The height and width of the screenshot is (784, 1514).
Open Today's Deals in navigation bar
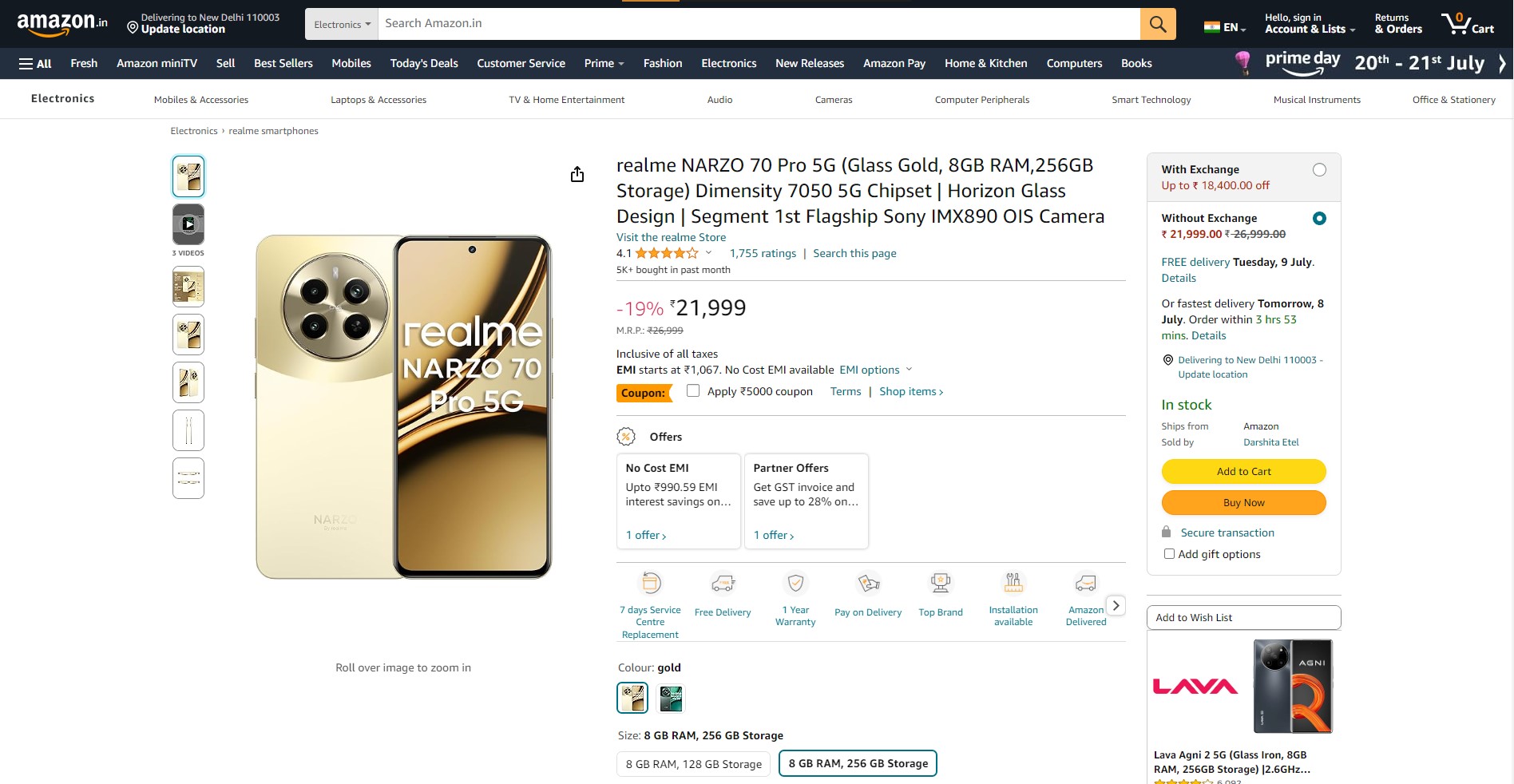(424, 64)
